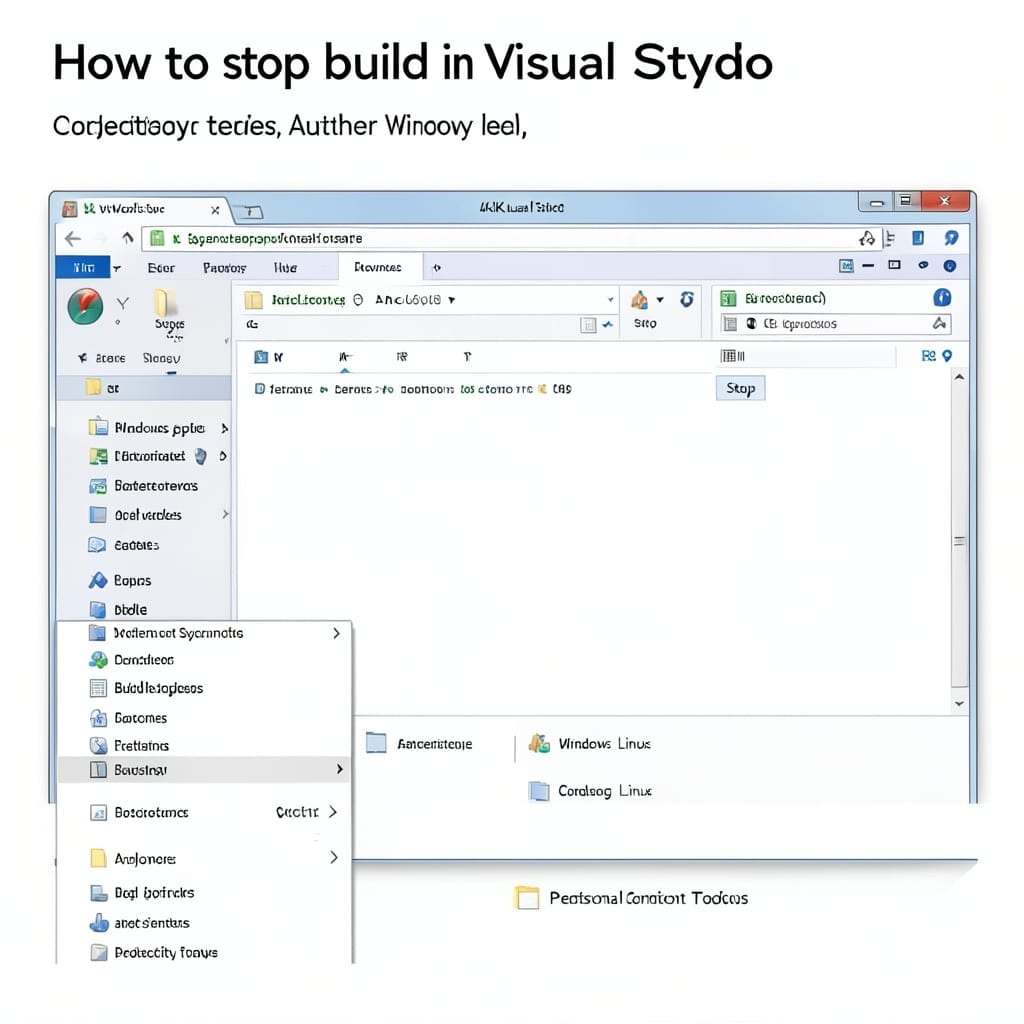Viewport: 1024px width, 1024px height.
Task: Click the grid column icon above Stop
Action: tap(732, 356)
